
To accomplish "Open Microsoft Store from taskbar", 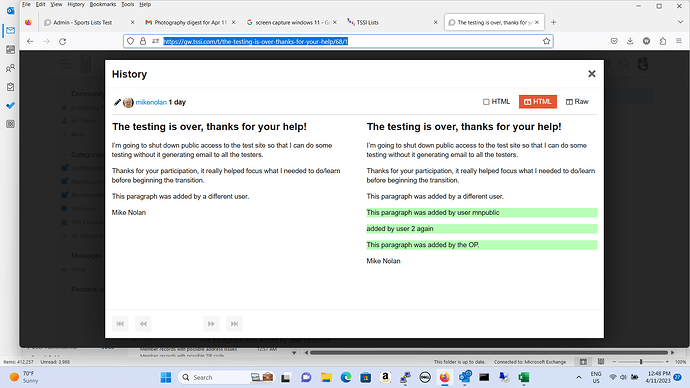I will (x=365, y=377).
